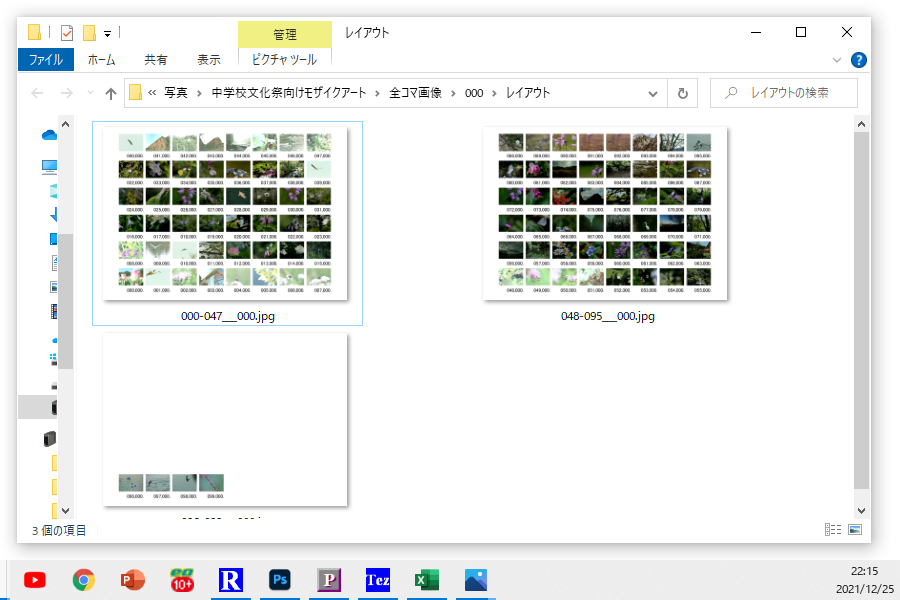
Task: Focus the レイアウトの検索 search box
Action: tap(784, 93)
